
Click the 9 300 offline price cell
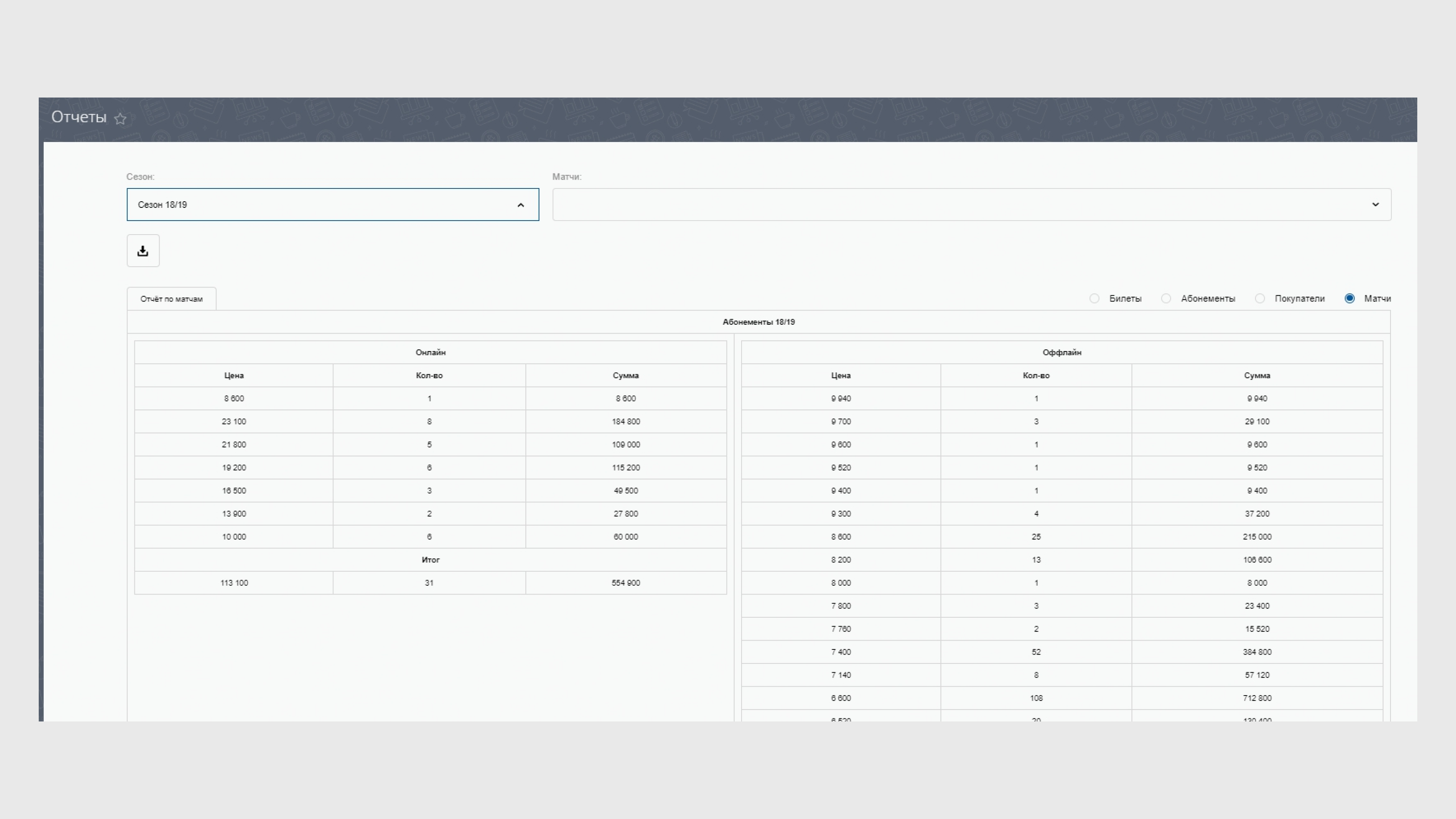click(x=841, y=514)
